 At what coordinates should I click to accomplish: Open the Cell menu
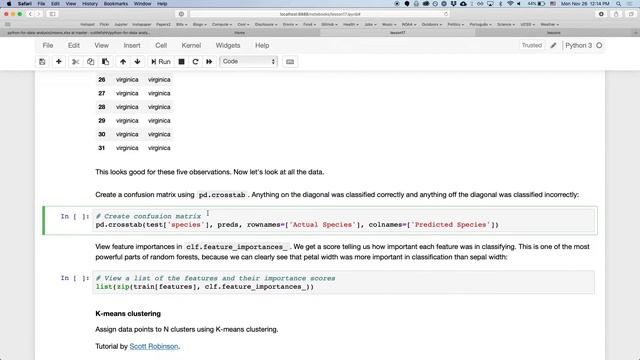(x=161, y=45)
